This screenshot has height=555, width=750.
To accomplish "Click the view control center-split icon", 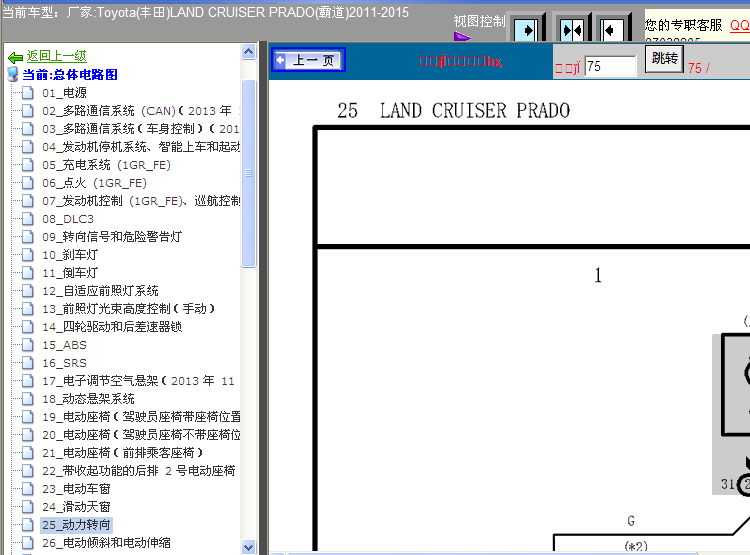I will pyautogui.click(x=572, y=31).
